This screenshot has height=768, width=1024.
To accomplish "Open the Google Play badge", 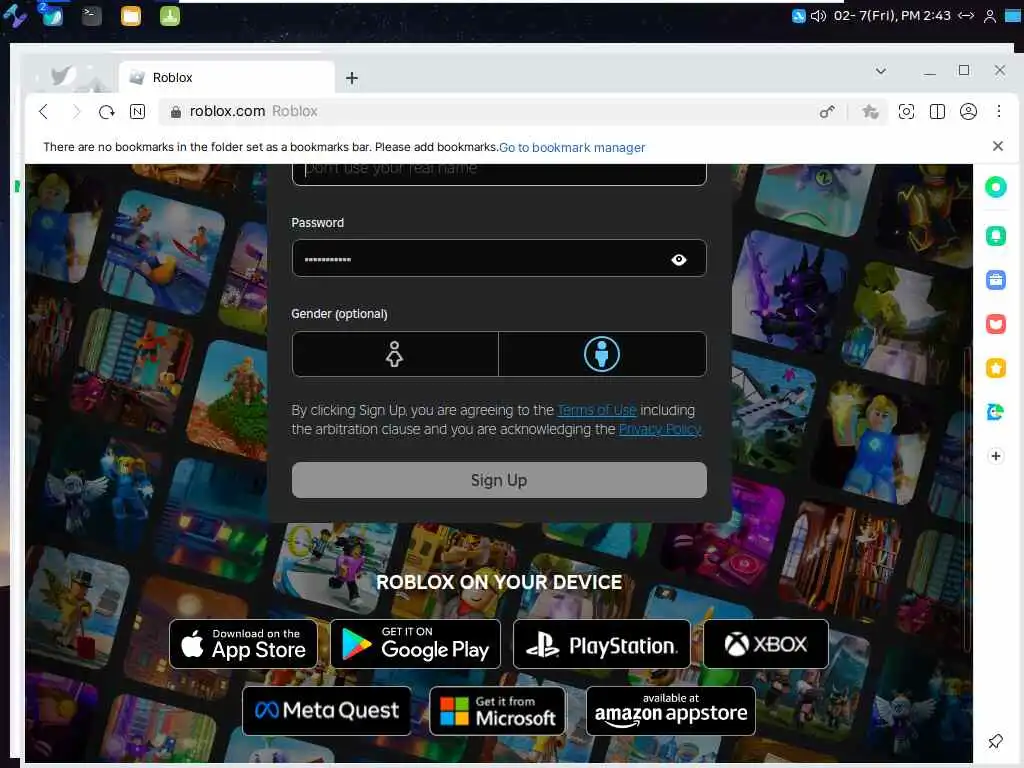I will (415, 644).
